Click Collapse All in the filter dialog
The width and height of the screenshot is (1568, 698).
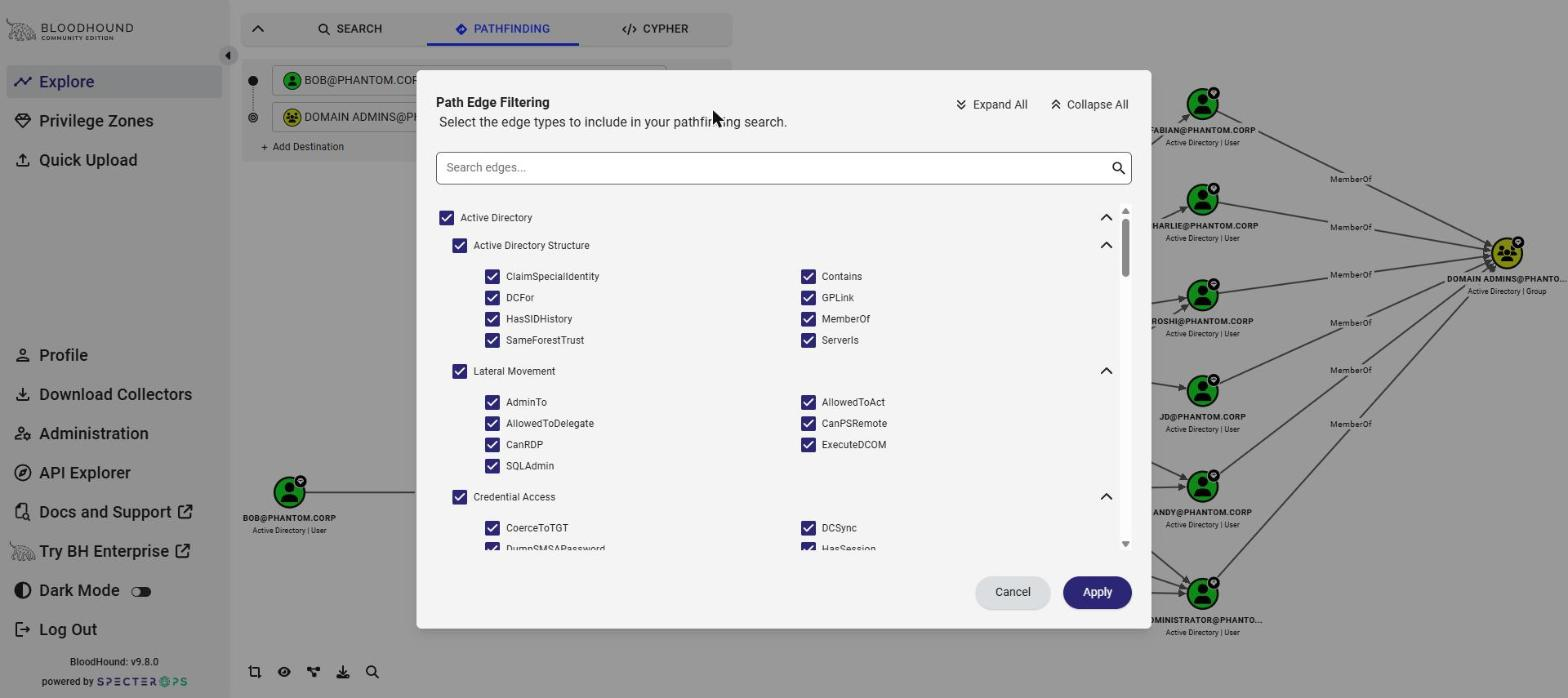pos(1089,105)
